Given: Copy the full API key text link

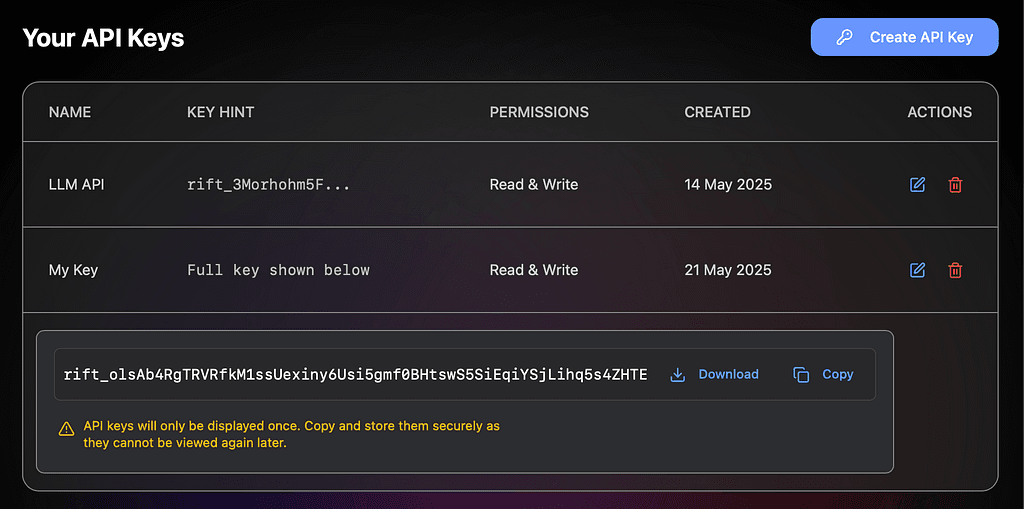Looking at the screenshot, I should (838, 374).
